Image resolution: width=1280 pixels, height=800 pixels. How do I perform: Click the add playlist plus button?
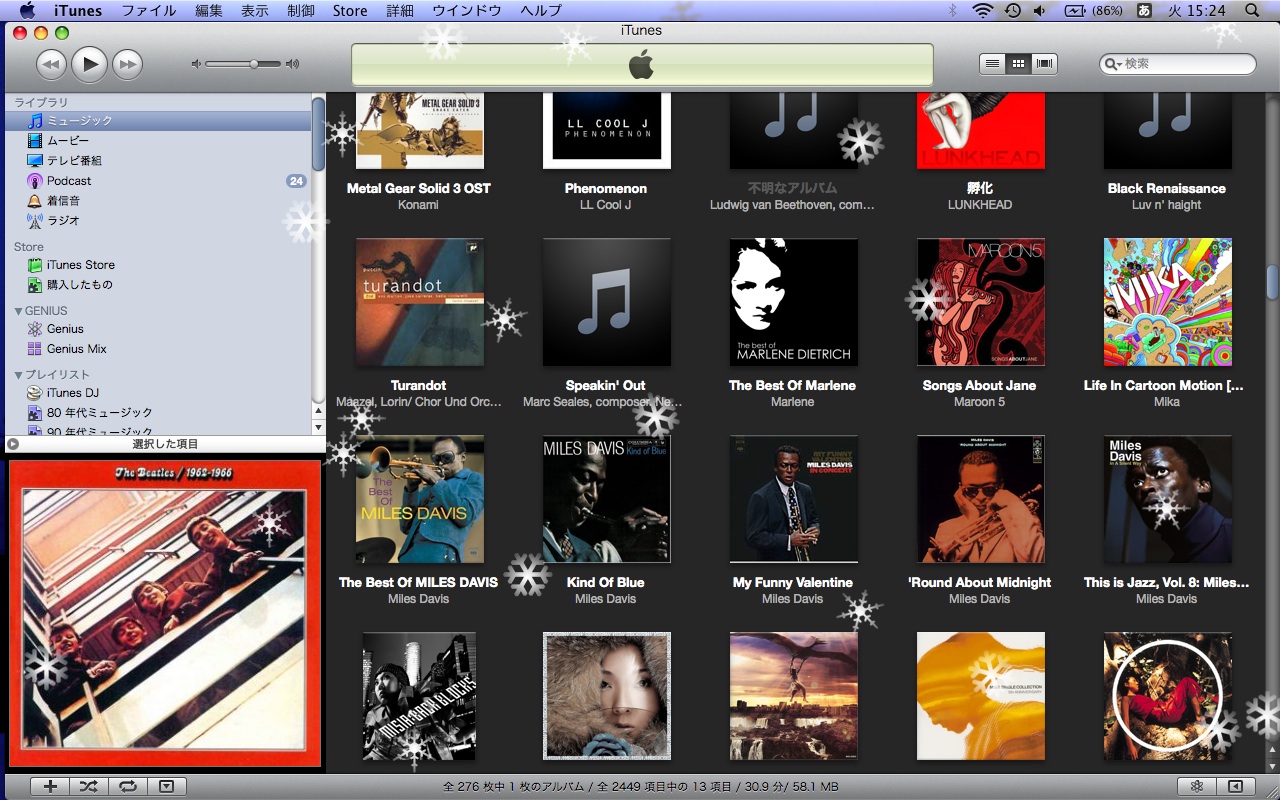[51, 786]
